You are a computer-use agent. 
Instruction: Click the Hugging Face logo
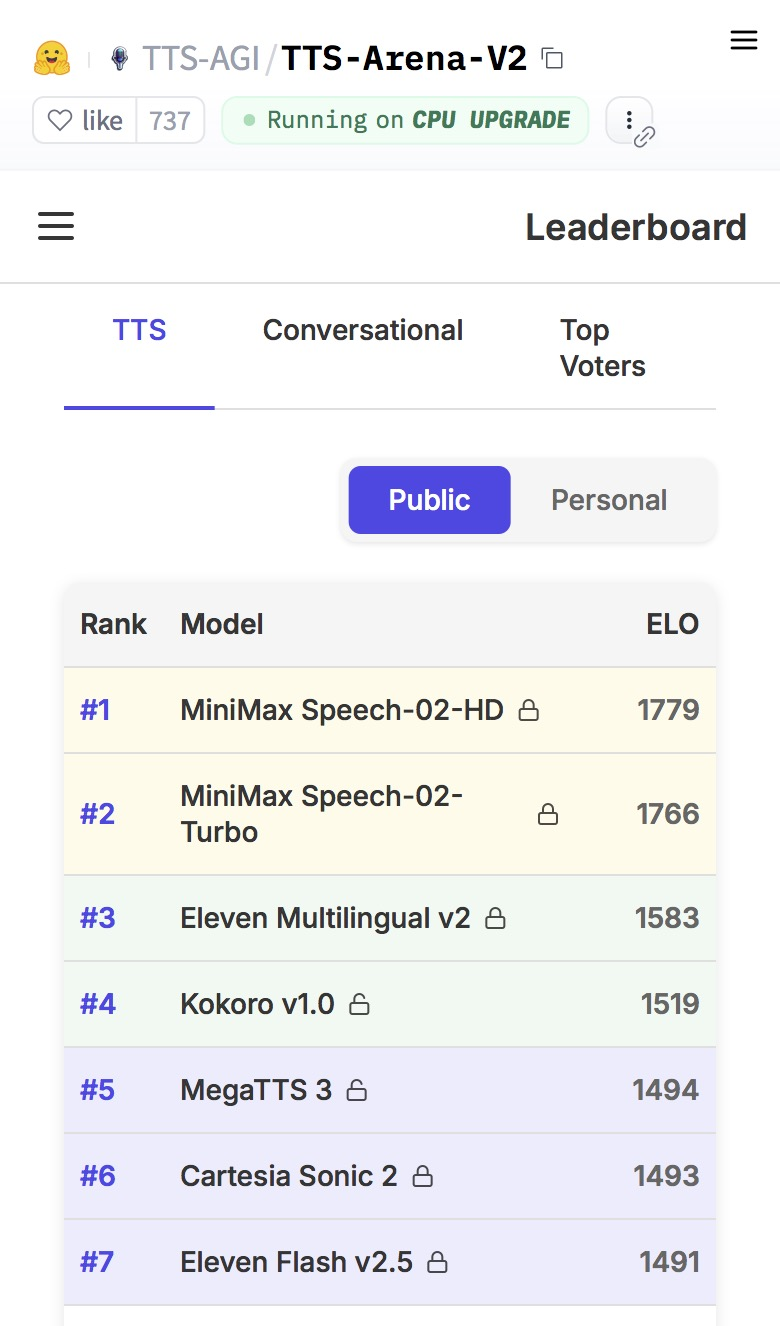(x=51, y=59)
